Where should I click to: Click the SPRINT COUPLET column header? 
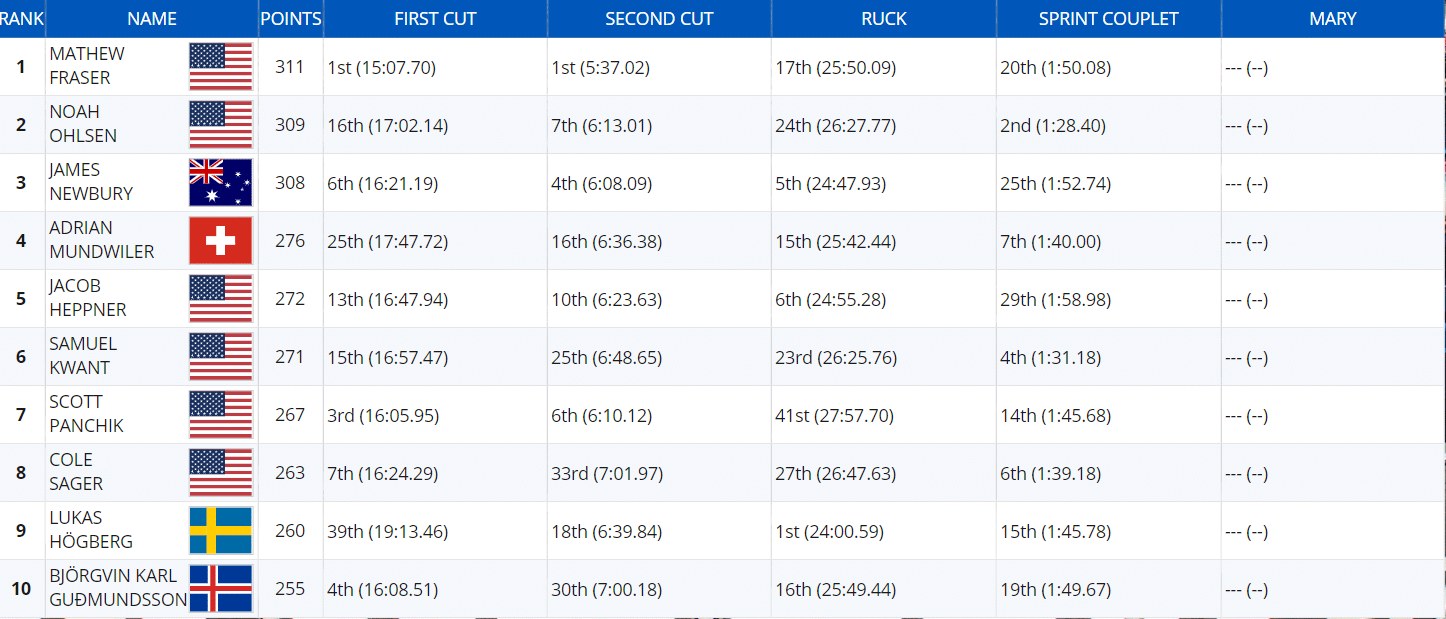1108,19
